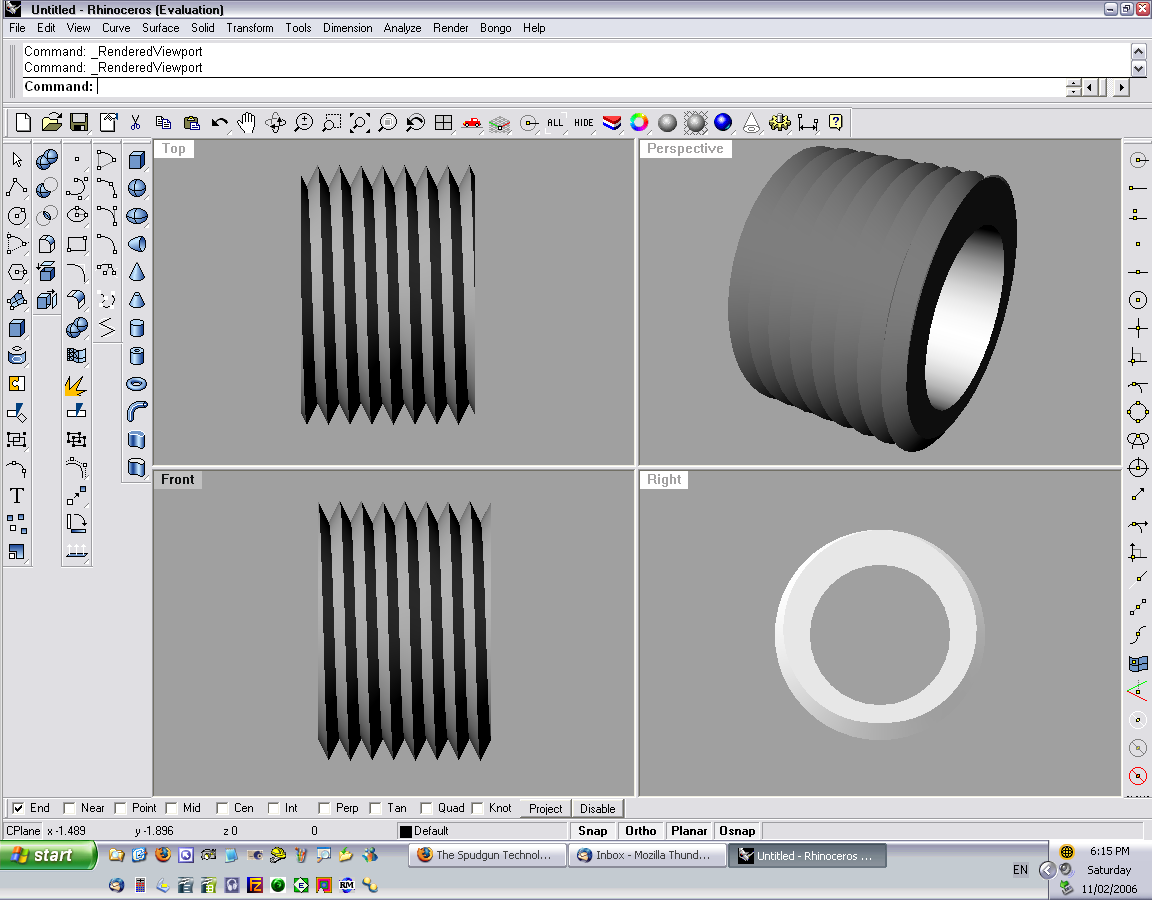
Task: Choose the Polyline tool
Action: tap(17, 187)
